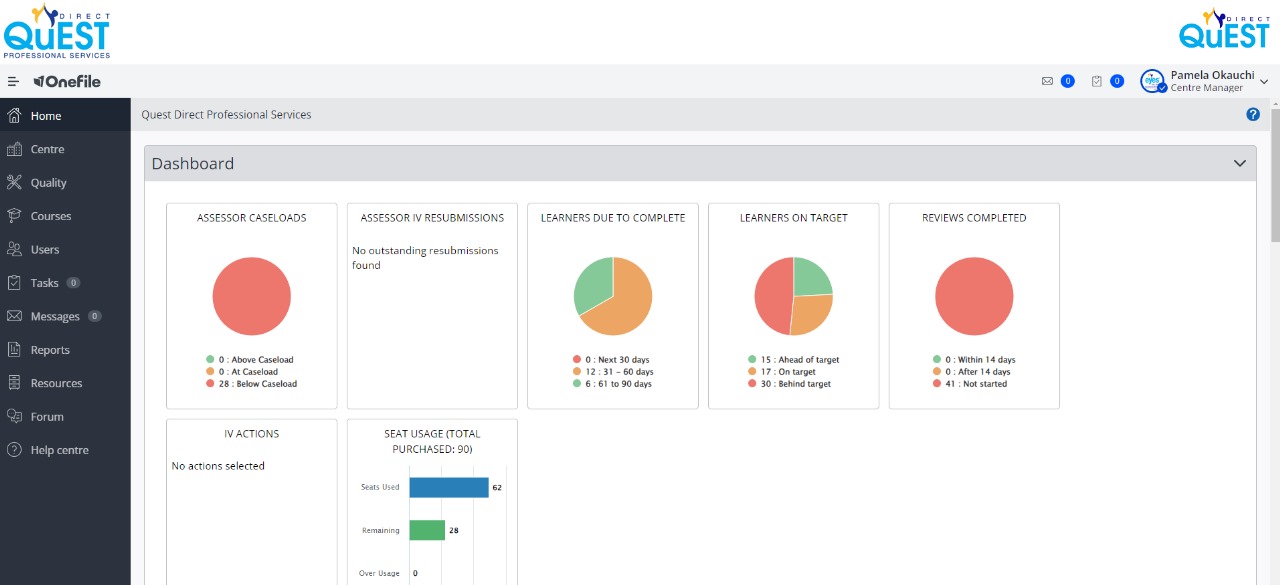
Task: Click the Quest Direct logo top left
Action: point(57,31)
